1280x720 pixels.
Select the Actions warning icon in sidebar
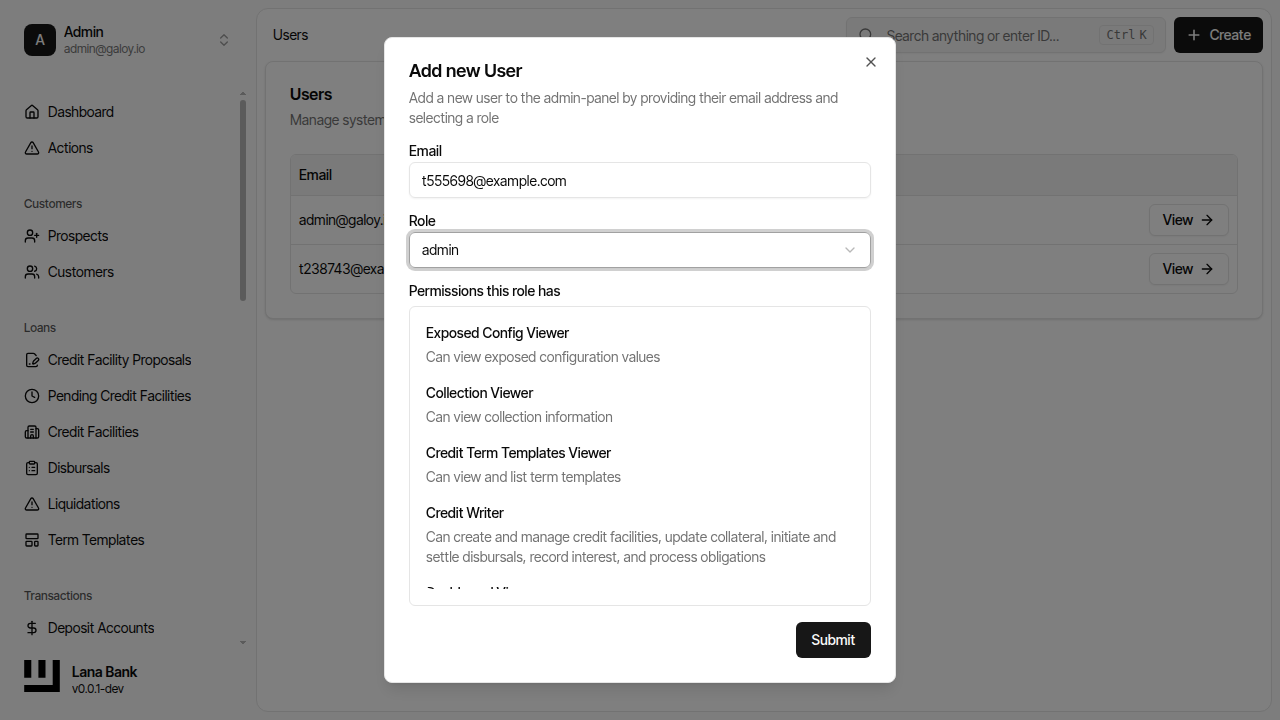pyautogui.click(x=30, y=147)
